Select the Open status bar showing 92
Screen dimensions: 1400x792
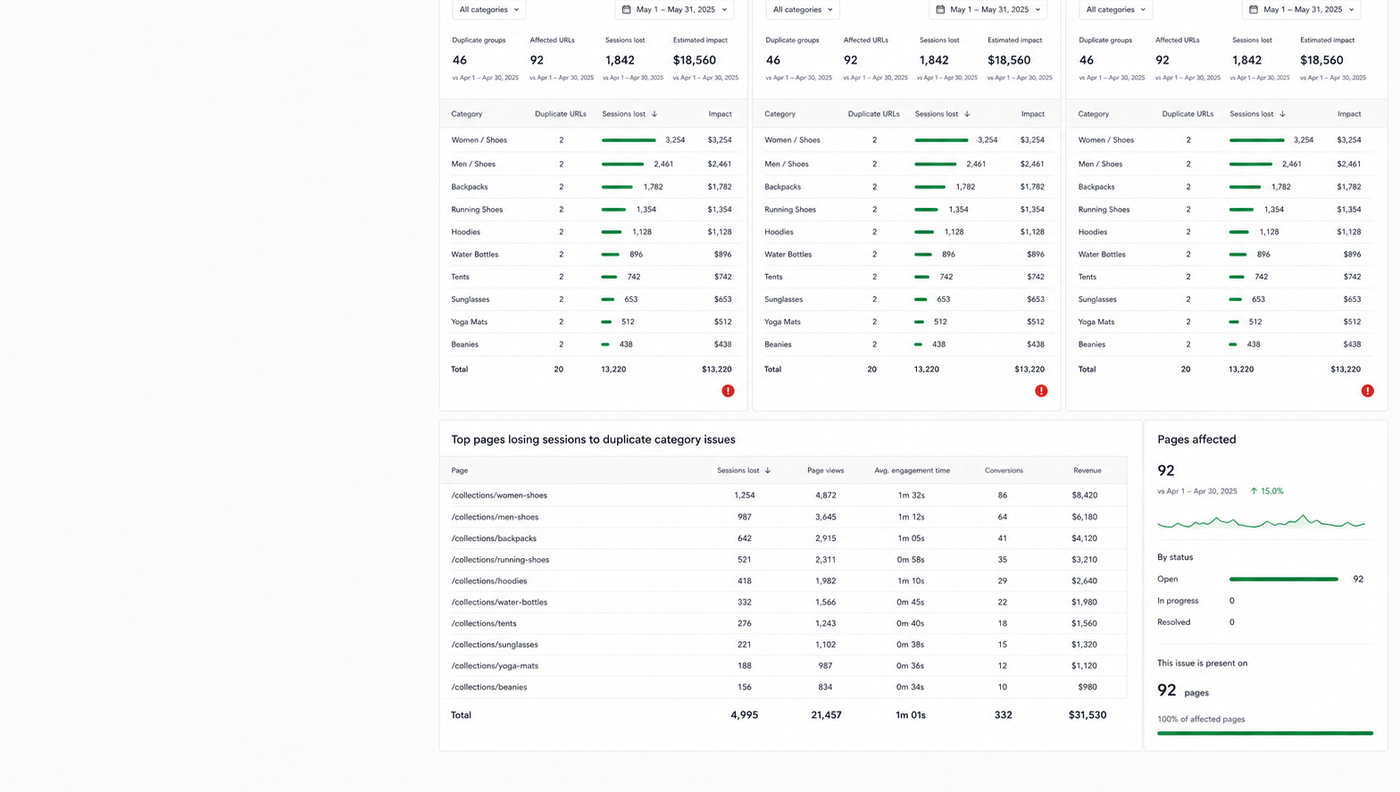(x=1284, y=579)
